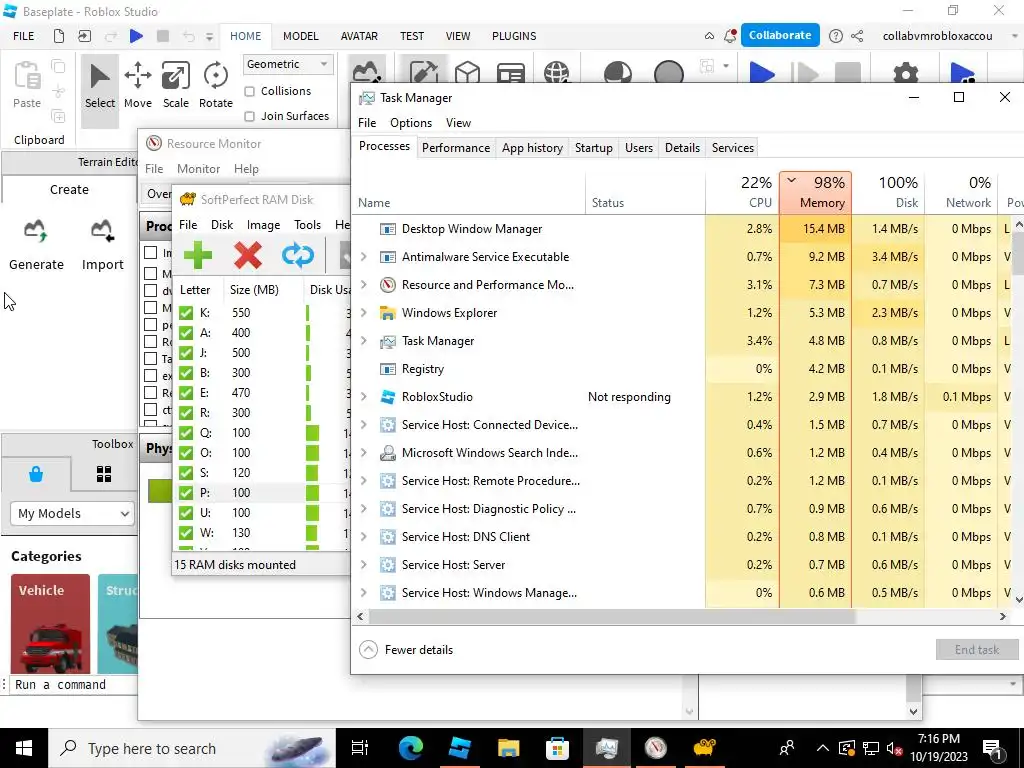This screenshot has height=768, width=1024.
Task: Expand the Windows Explorer process row
Action: pos(364,313)
